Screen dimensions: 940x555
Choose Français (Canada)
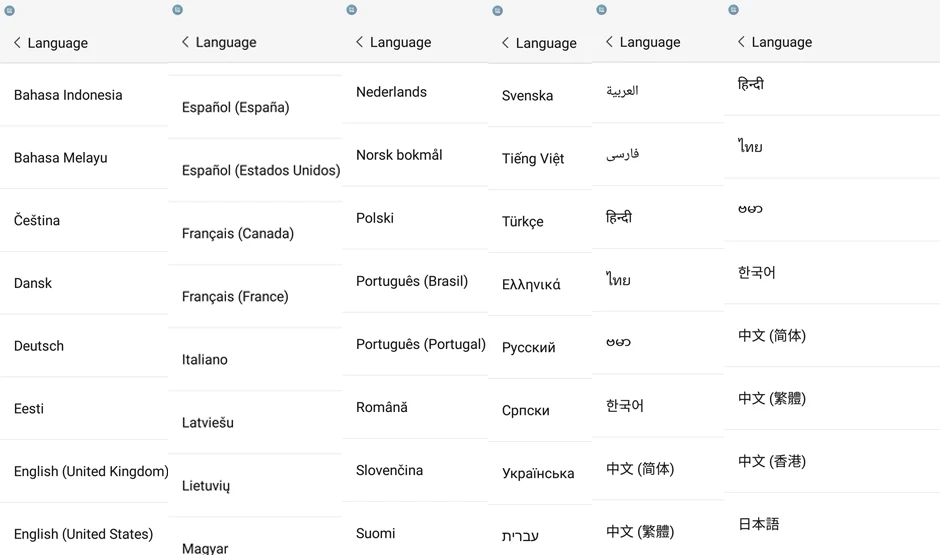coord(255,233)
